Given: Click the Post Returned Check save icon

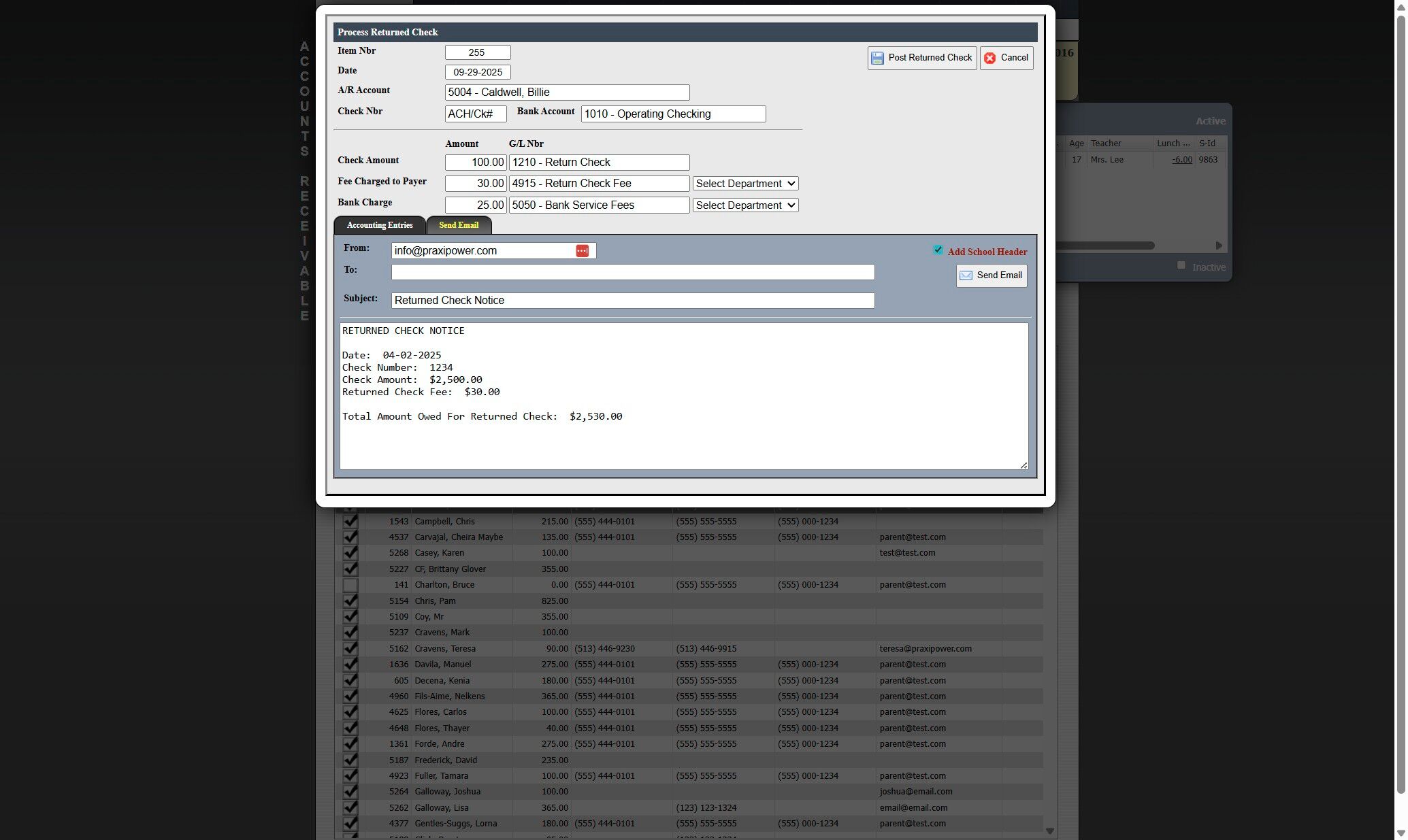Looking at the screenshot, I should (x=877, y=58).
